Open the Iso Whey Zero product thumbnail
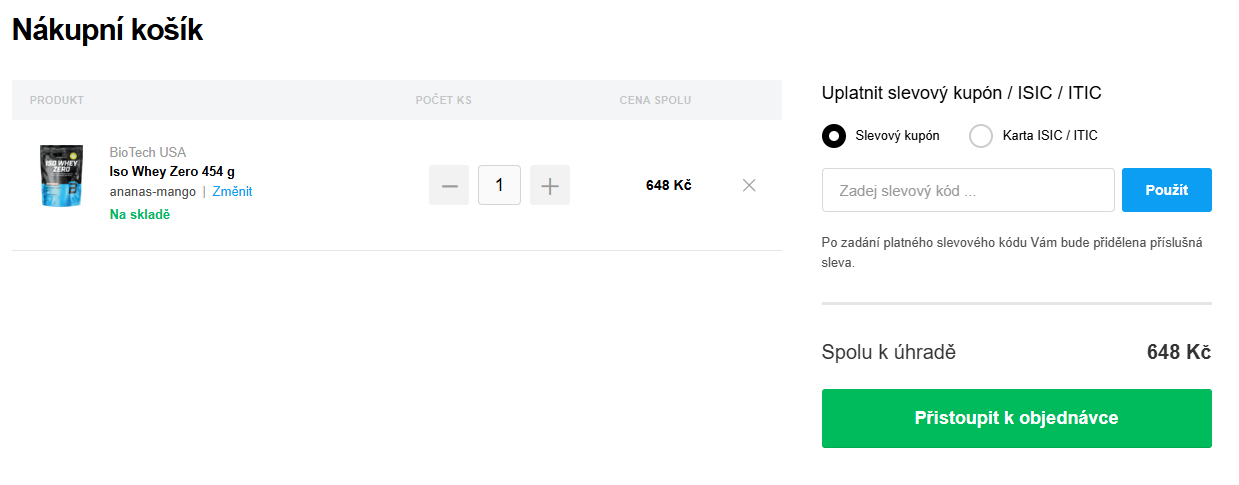The width and height of the screenshot is (1239, 485). (x=60, y=176)
